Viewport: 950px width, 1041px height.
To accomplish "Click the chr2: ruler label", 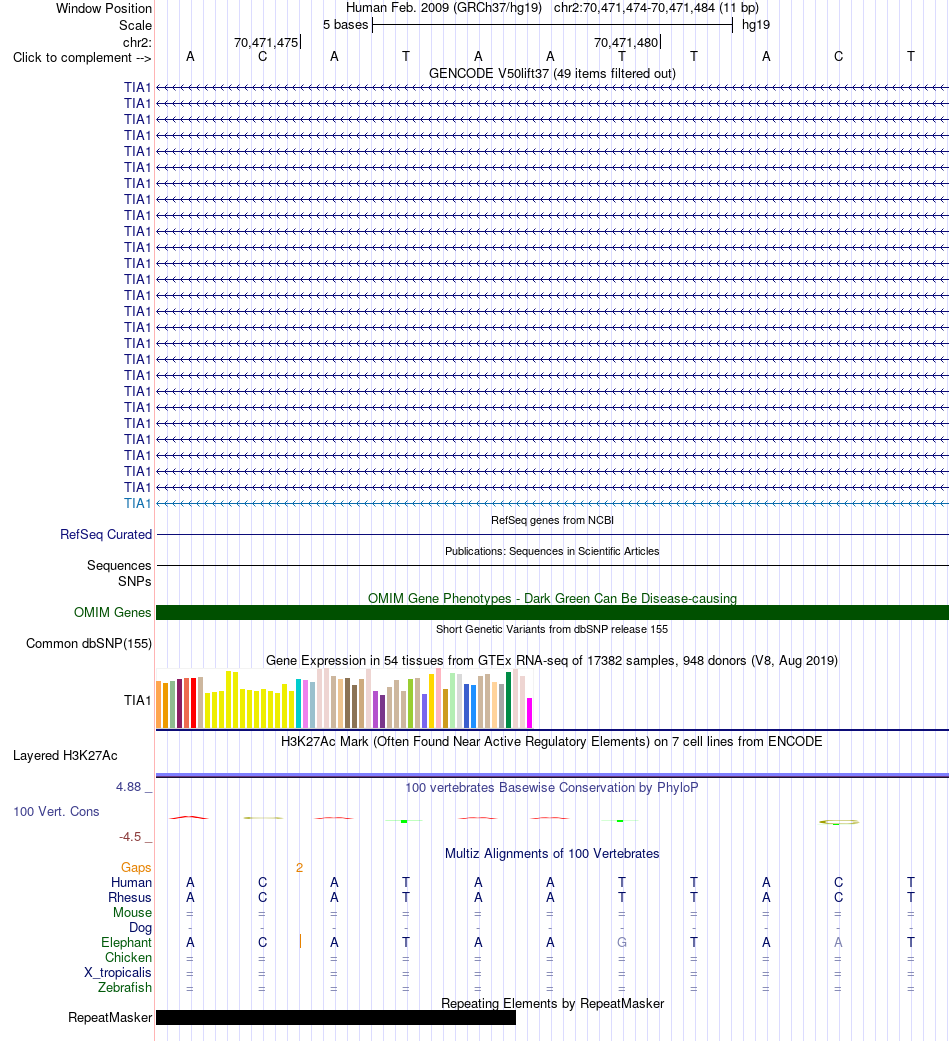I will [x=137, y=42].
